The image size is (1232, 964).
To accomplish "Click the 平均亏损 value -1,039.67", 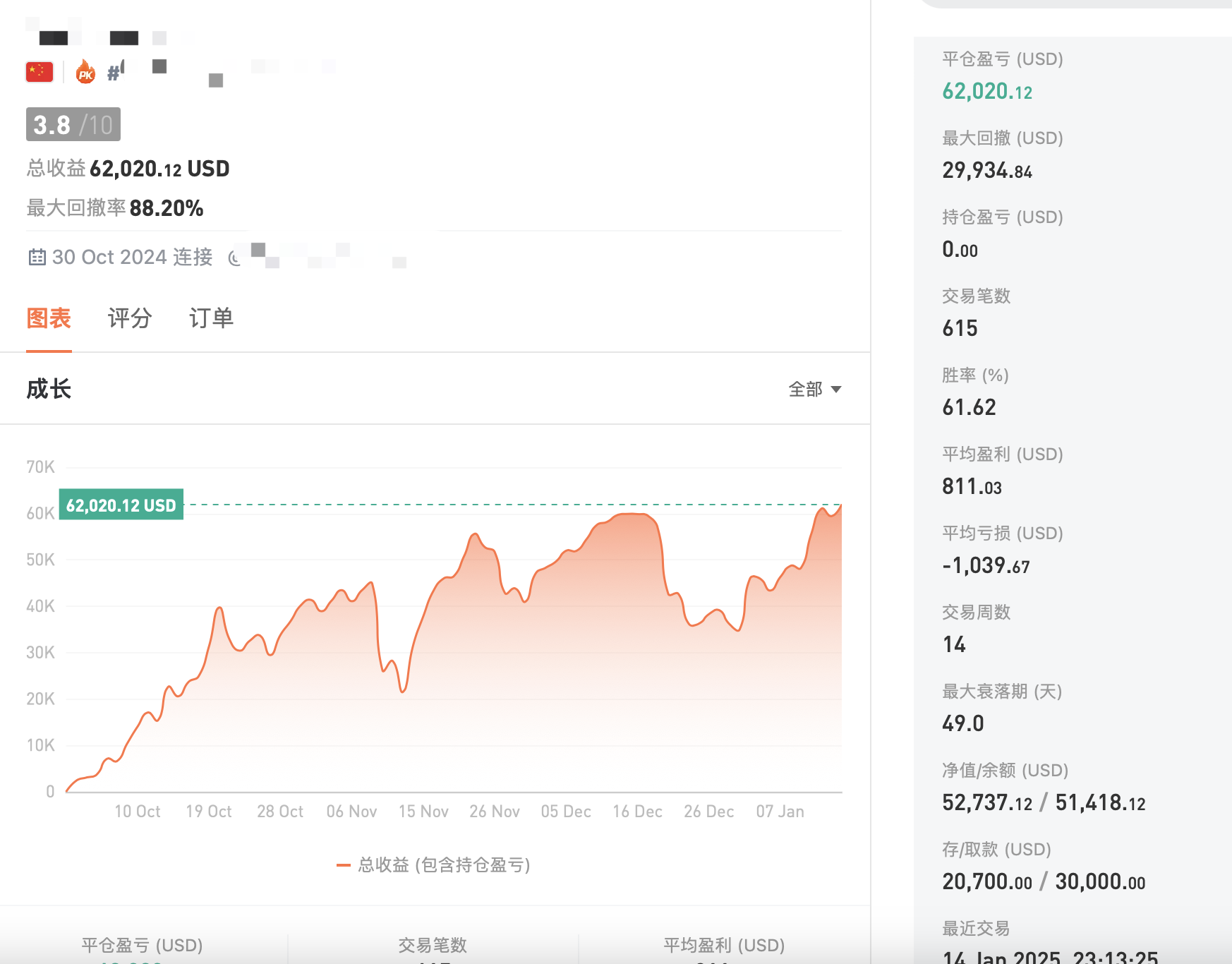I will 986,565.
